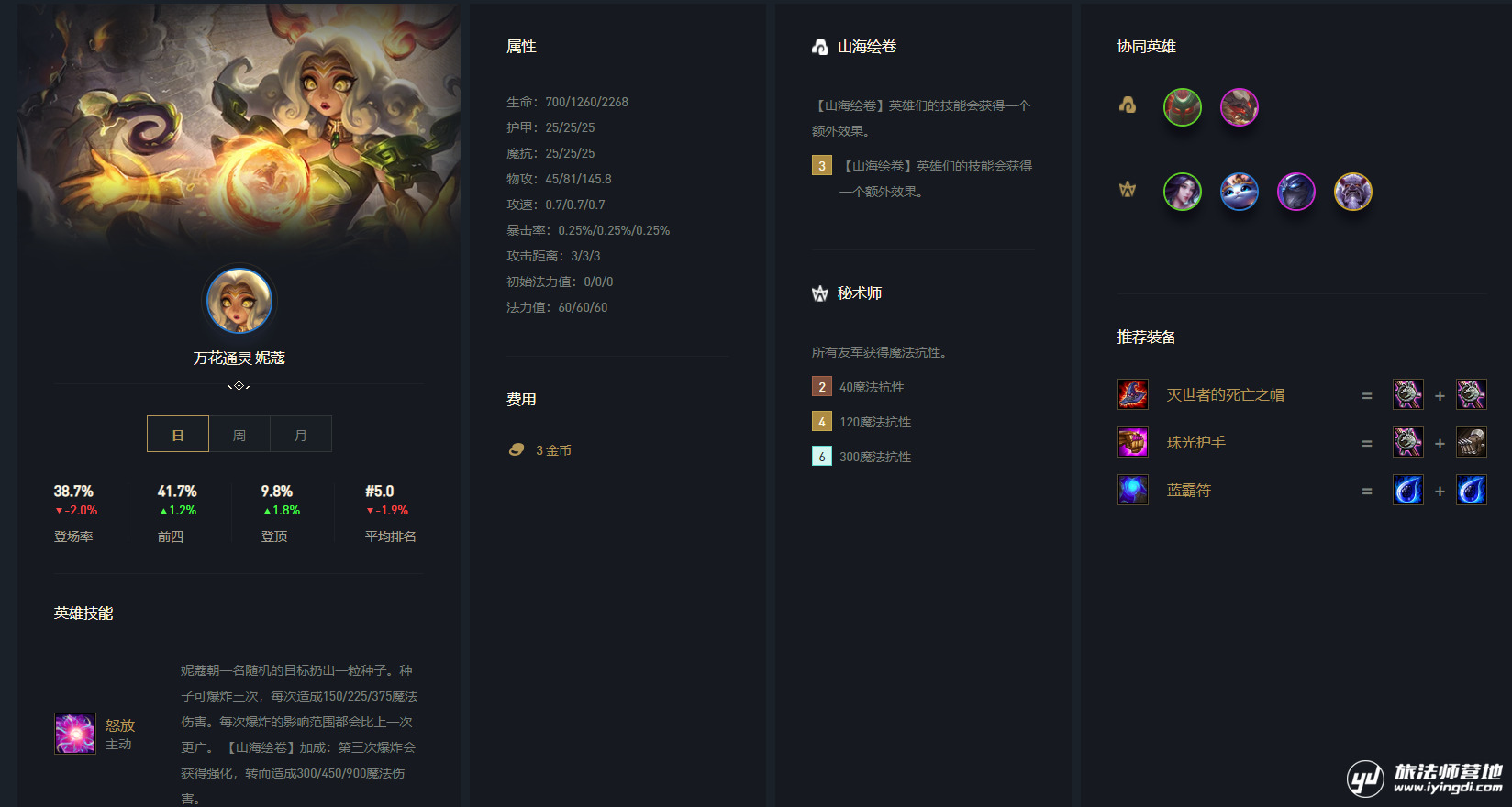Click the 灭世者的死亡之帽 item name link
The height and width of the screenshot is (807, 1512).
pyautogui.click(x=1225, y=395)
